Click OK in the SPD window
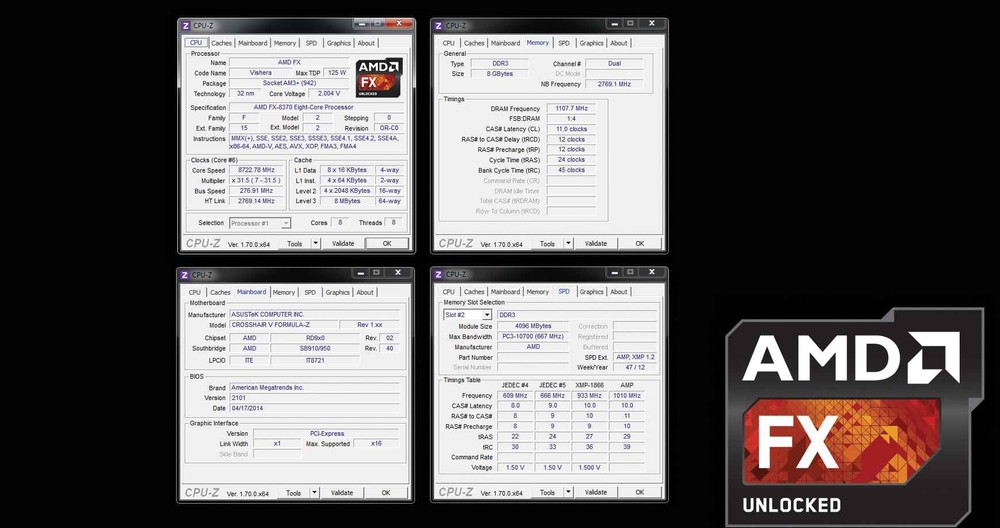The image size is (1000, 528). (640, 492)
